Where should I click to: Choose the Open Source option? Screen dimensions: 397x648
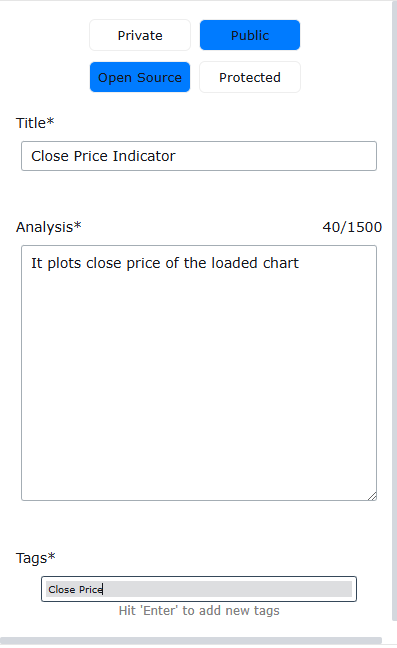point(140,77)
